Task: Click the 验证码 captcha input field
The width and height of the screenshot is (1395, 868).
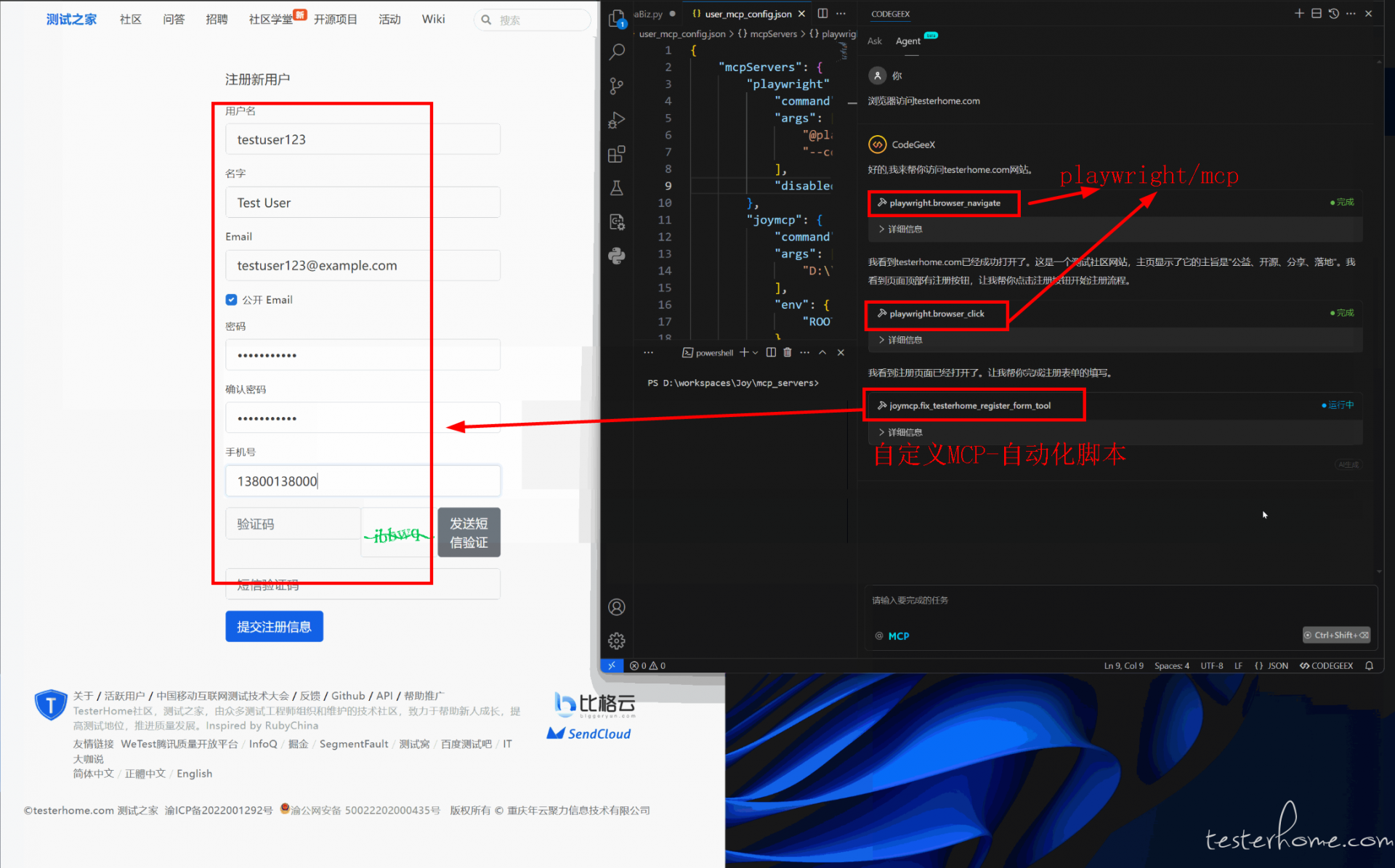Action: coord(293,524)
